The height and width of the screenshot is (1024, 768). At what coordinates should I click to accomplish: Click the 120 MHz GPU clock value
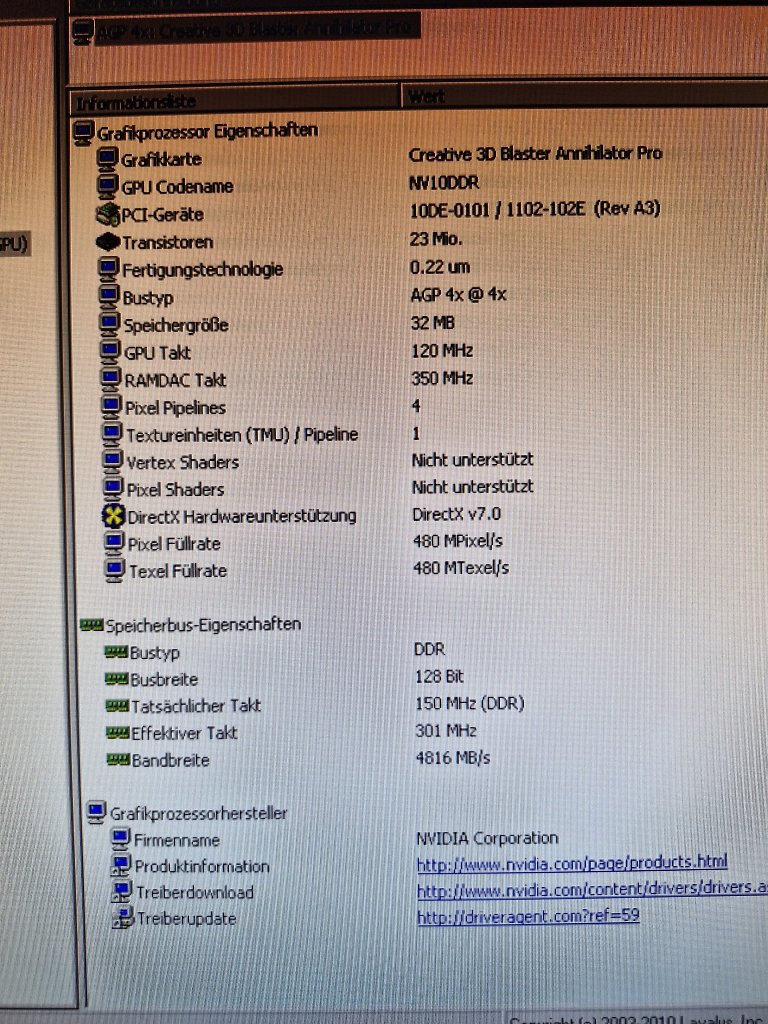[x=442, y=351]
